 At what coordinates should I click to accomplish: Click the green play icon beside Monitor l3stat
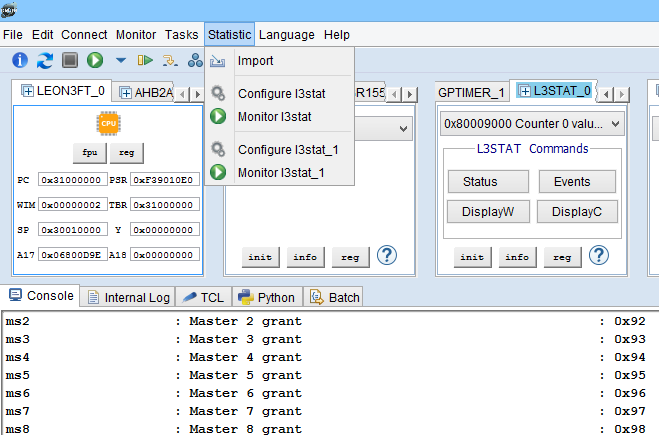(218, 116)
